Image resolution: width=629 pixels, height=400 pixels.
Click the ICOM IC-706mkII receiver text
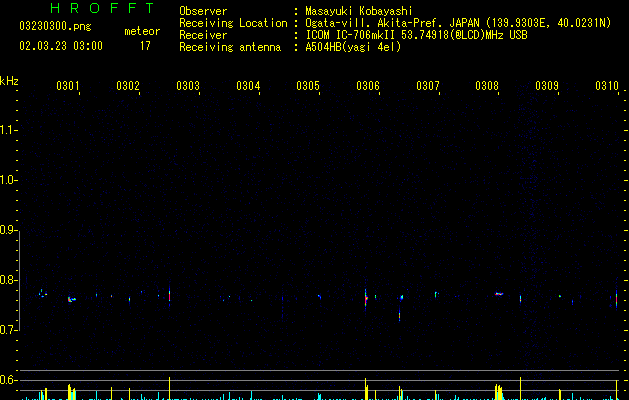tap(416, 35)
